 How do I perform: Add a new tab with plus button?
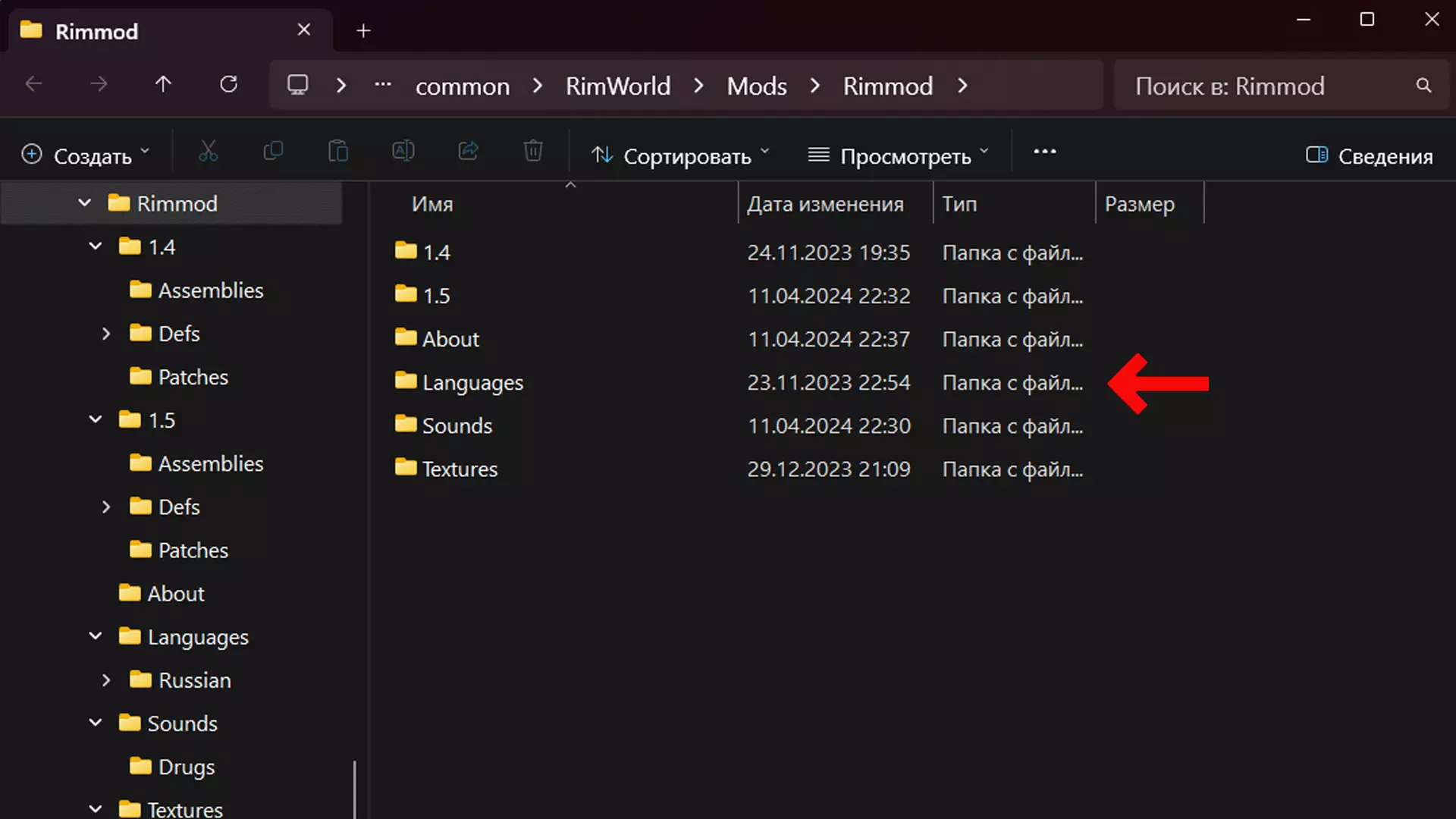click(x=363, y=30)
